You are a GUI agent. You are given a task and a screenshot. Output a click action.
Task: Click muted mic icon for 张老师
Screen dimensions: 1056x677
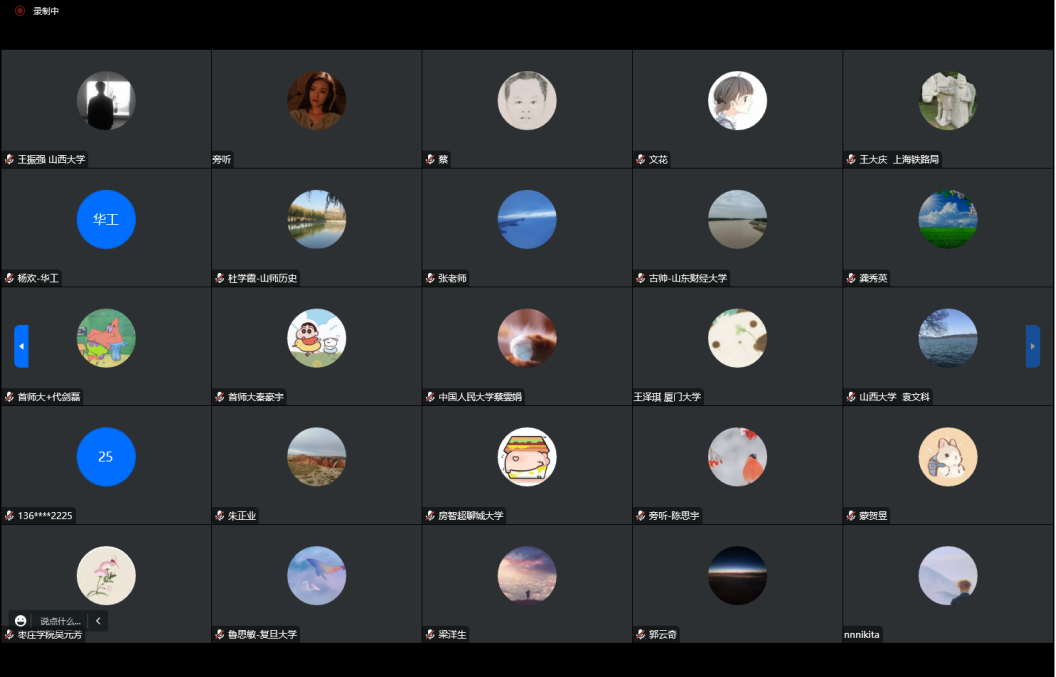pos(430,278)
